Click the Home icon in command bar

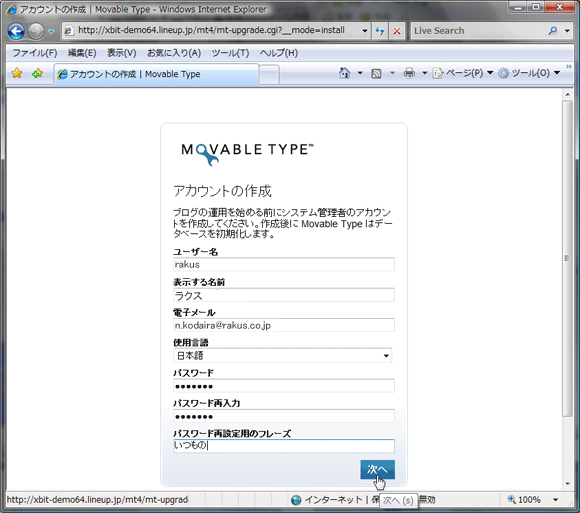[x=344, y=73]
